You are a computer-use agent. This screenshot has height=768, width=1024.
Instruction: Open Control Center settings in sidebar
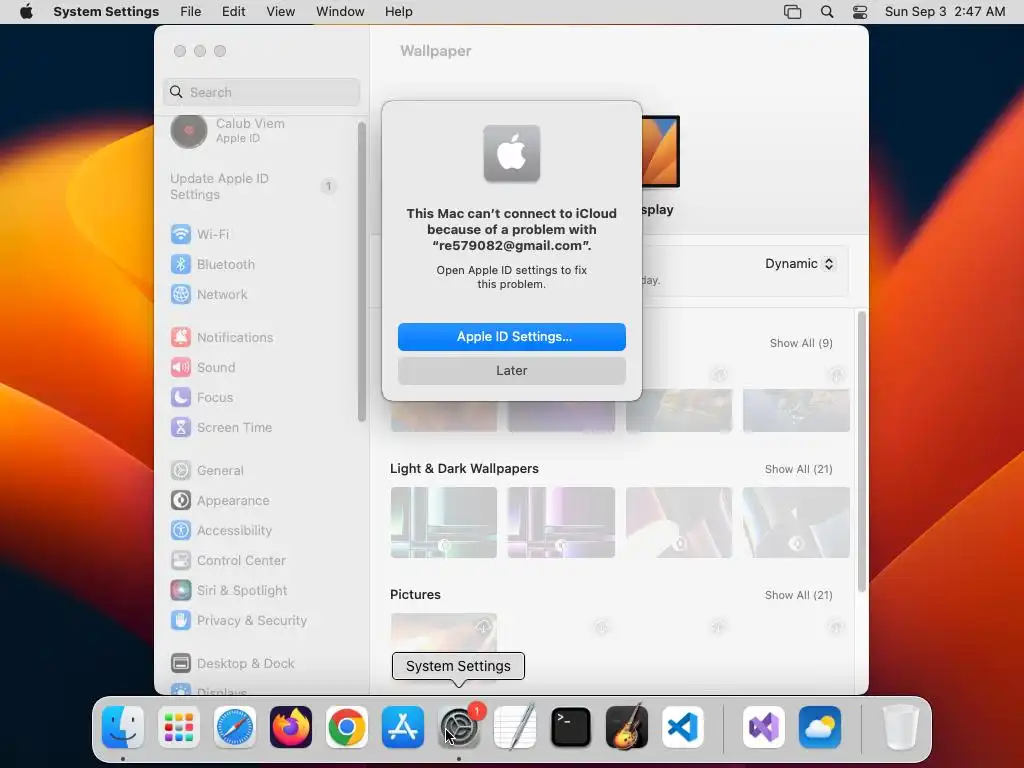tap(229, 561)
